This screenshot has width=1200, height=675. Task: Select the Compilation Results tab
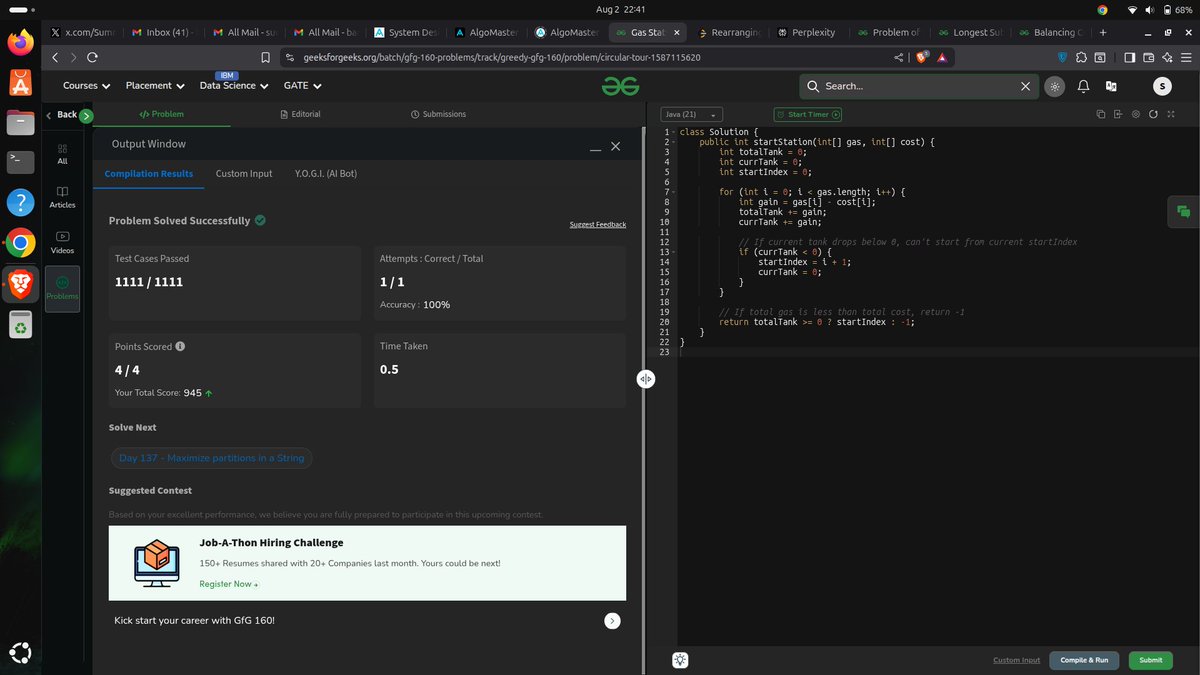tap(149, 173)
